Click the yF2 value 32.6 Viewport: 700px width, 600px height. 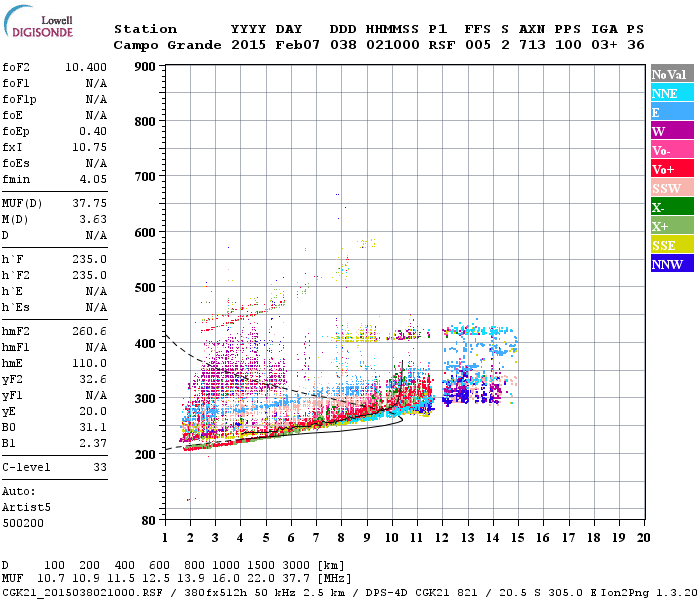tap(93, 379)
